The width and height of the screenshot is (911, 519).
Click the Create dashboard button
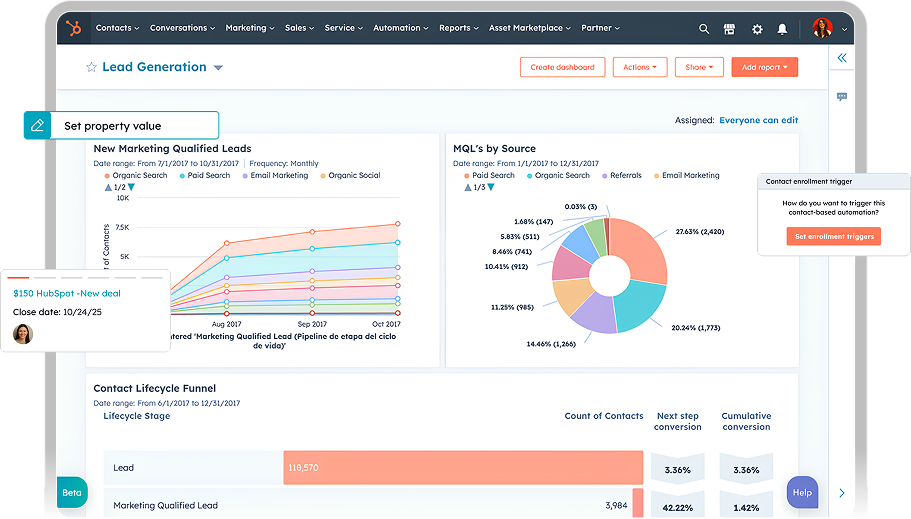pos(562,67)
